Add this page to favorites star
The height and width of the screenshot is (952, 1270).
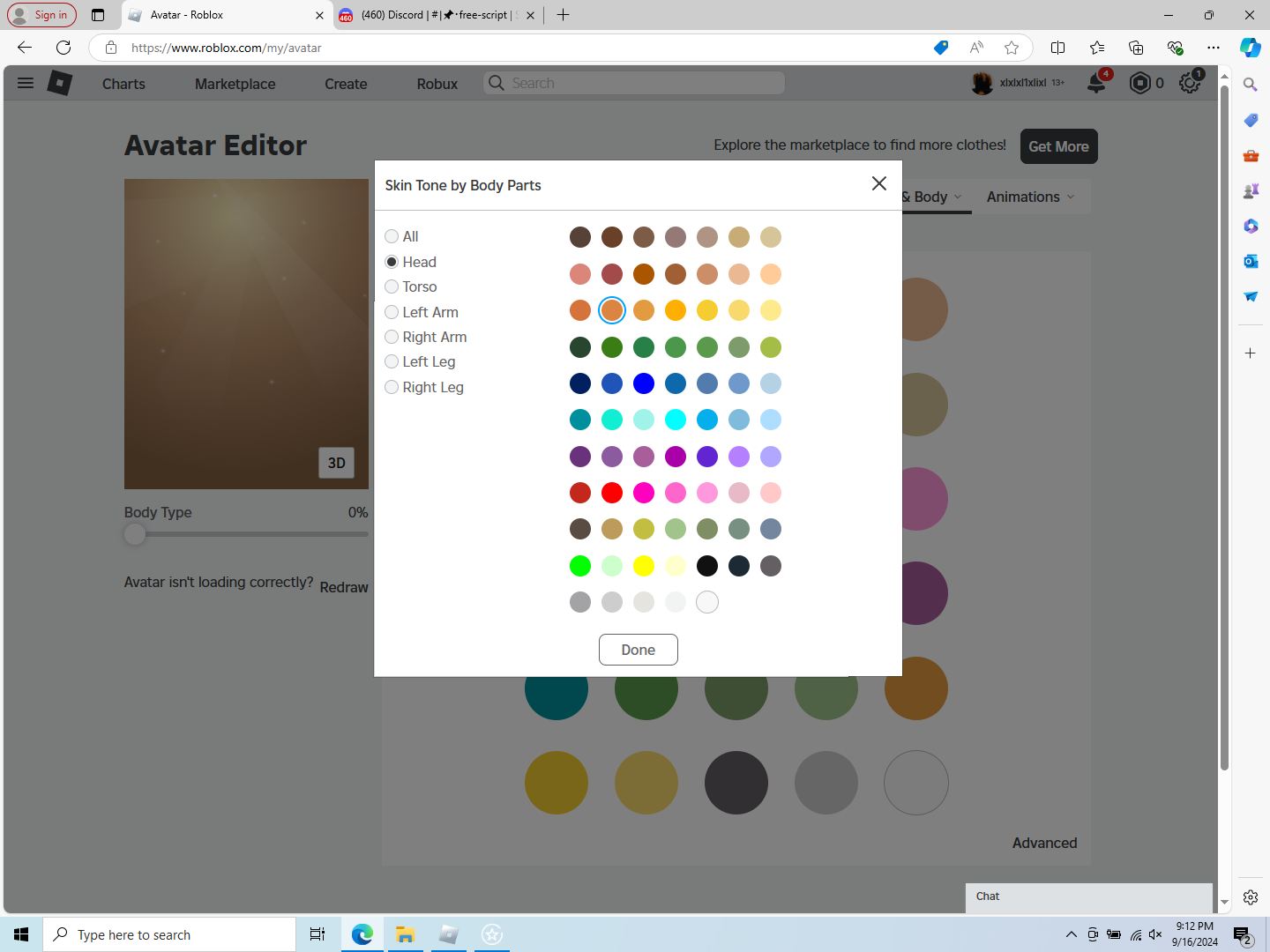[1012, 48]
